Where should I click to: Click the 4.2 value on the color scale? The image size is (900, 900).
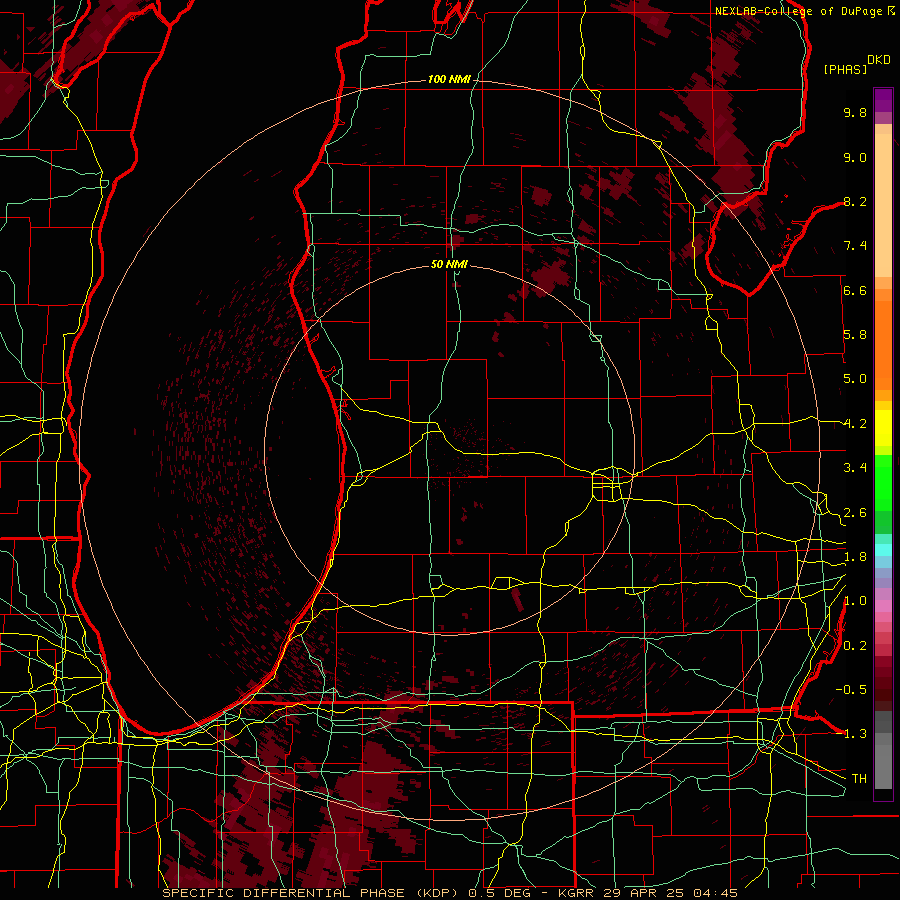pyautogui.click(x=855, y=424)
